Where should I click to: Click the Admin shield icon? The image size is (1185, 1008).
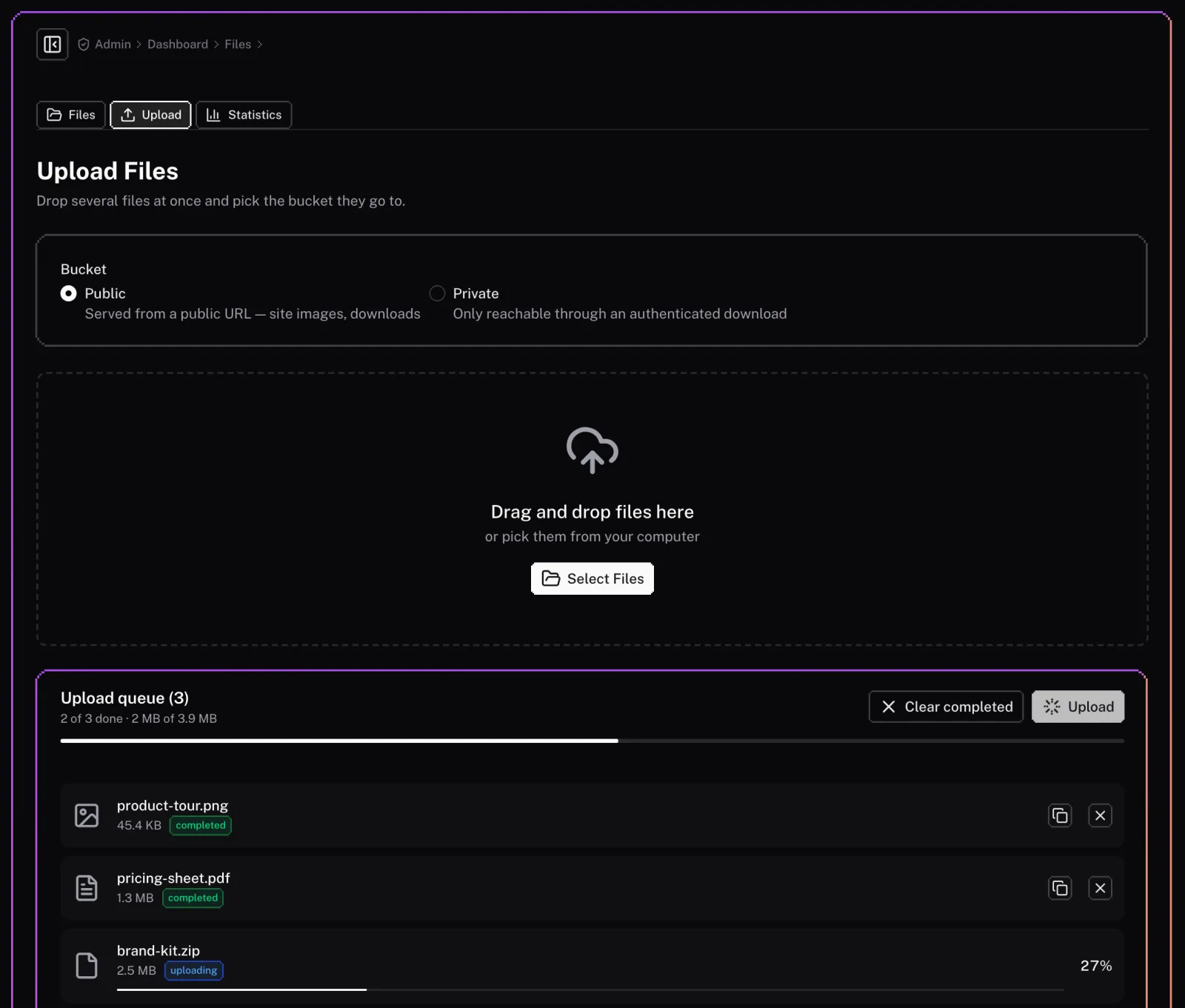84,44
